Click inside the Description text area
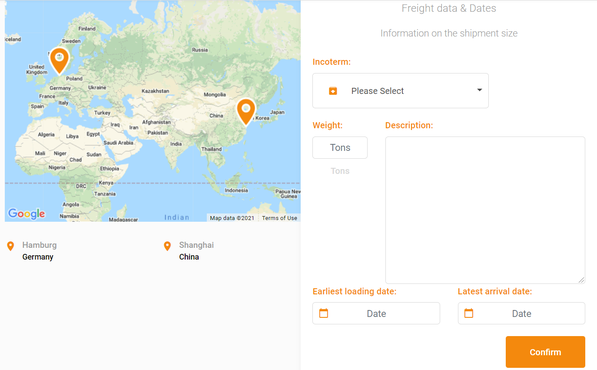Screen dimensions: 597x370 click(x=485, y=210)
